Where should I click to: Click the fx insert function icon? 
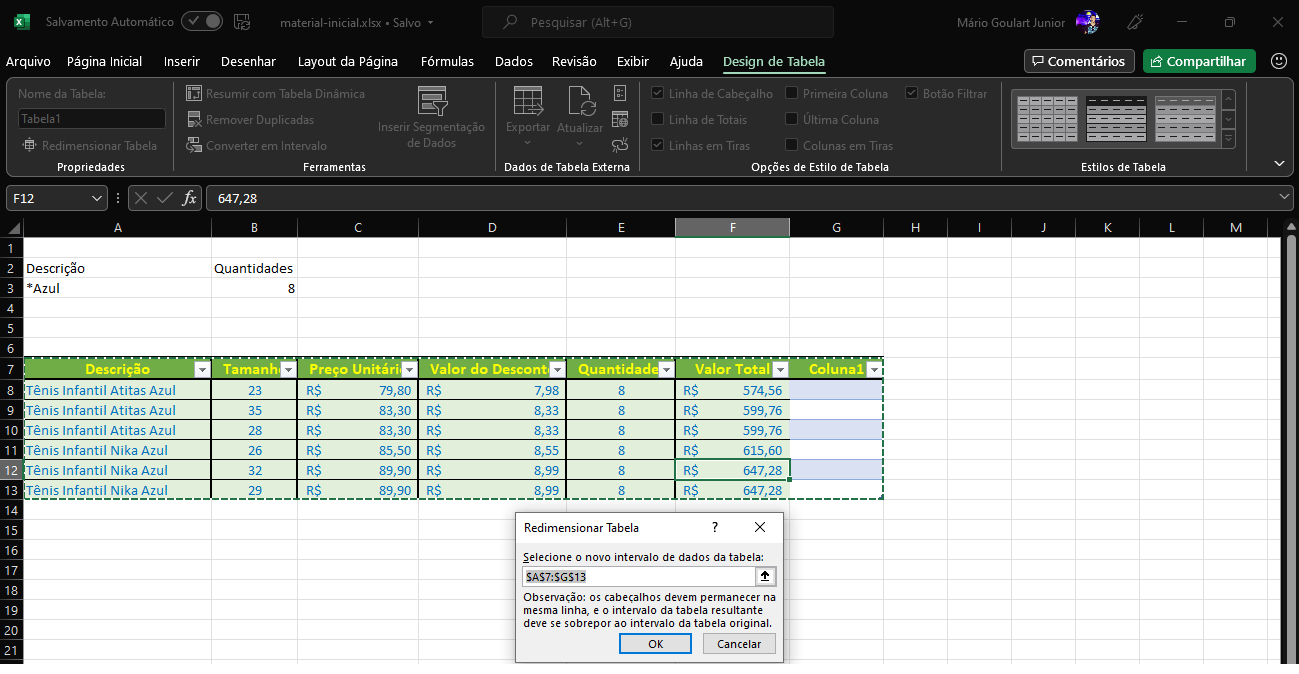189,198
